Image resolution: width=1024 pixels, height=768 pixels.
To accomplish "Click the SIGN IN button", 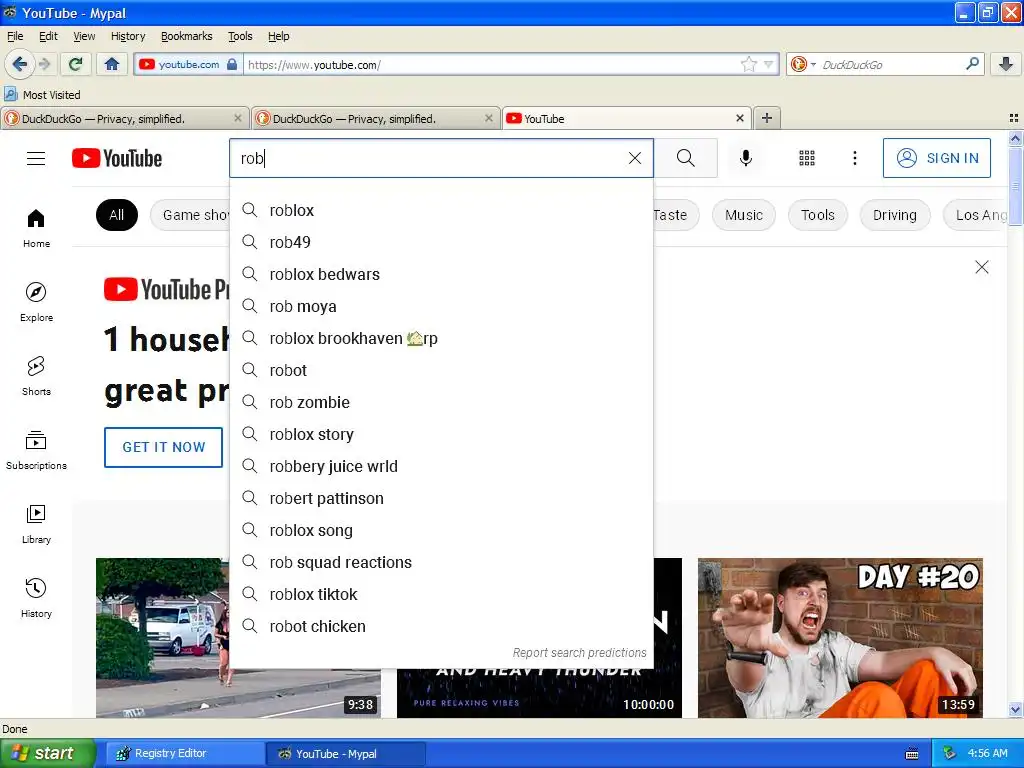I will click(x=936, y=158).
